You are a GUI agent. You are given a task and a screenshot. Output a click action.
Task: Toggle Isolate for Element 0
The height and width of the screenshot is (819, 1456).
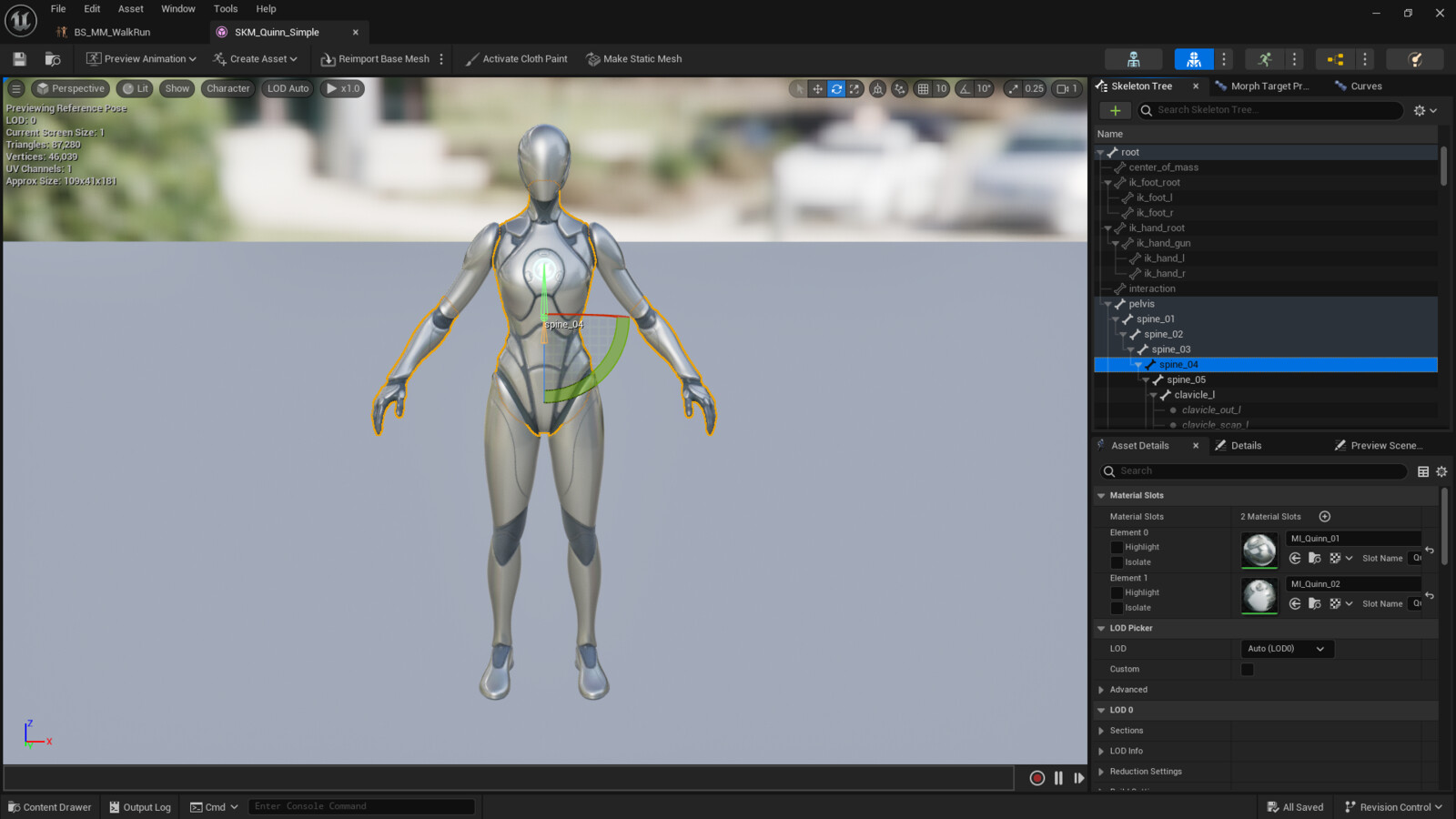coord(1117,562)
